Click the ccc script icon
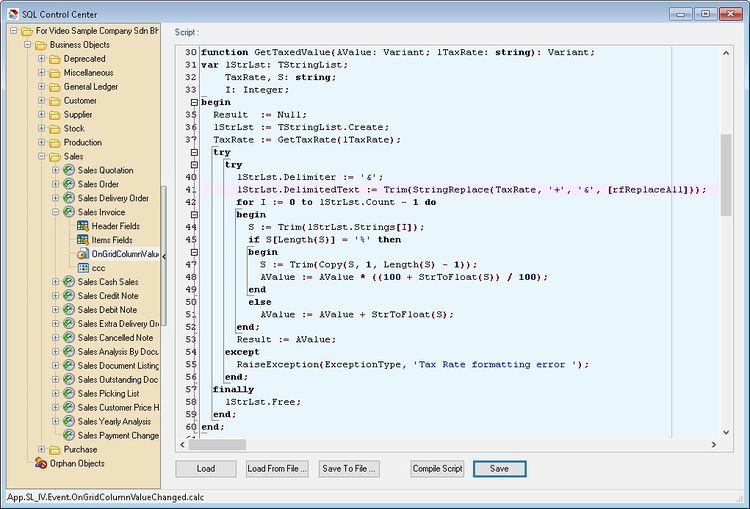This screenshot has height=509, width=750. click(x=83, y=268)
